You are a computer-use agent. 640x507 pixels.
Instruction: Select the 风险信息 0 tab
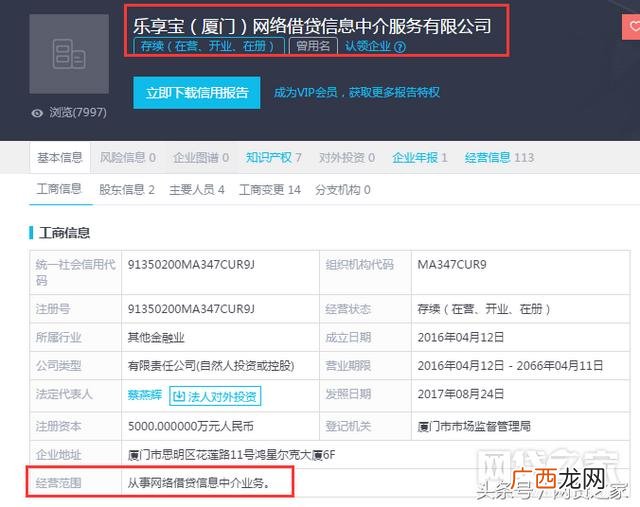click(128, 158)
